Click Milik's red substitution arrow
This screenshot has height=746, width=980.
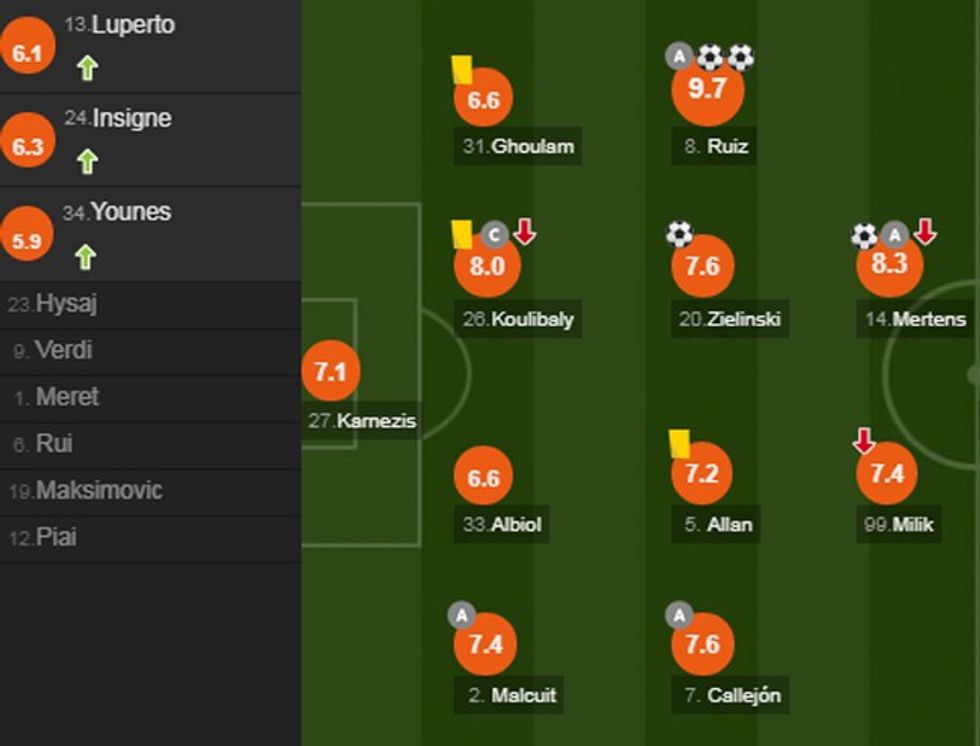[x=864, y=440]
